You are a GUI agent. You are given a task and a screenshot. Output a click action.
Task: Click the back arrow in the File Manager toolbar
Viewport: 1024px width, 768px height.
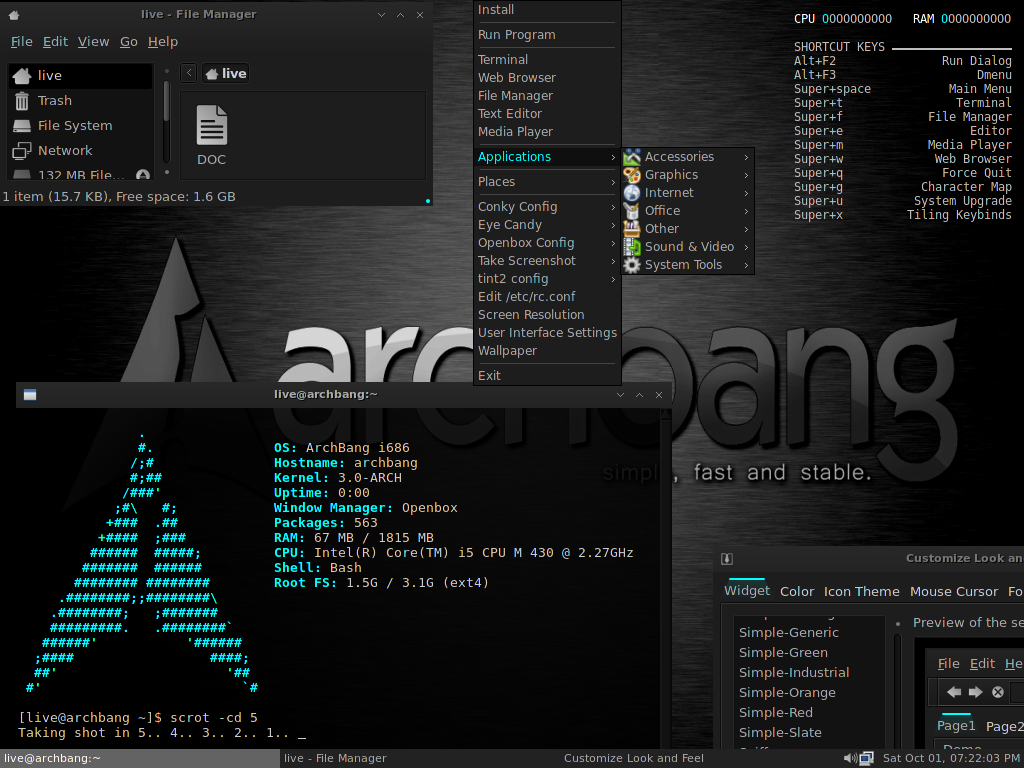[188, 72]
